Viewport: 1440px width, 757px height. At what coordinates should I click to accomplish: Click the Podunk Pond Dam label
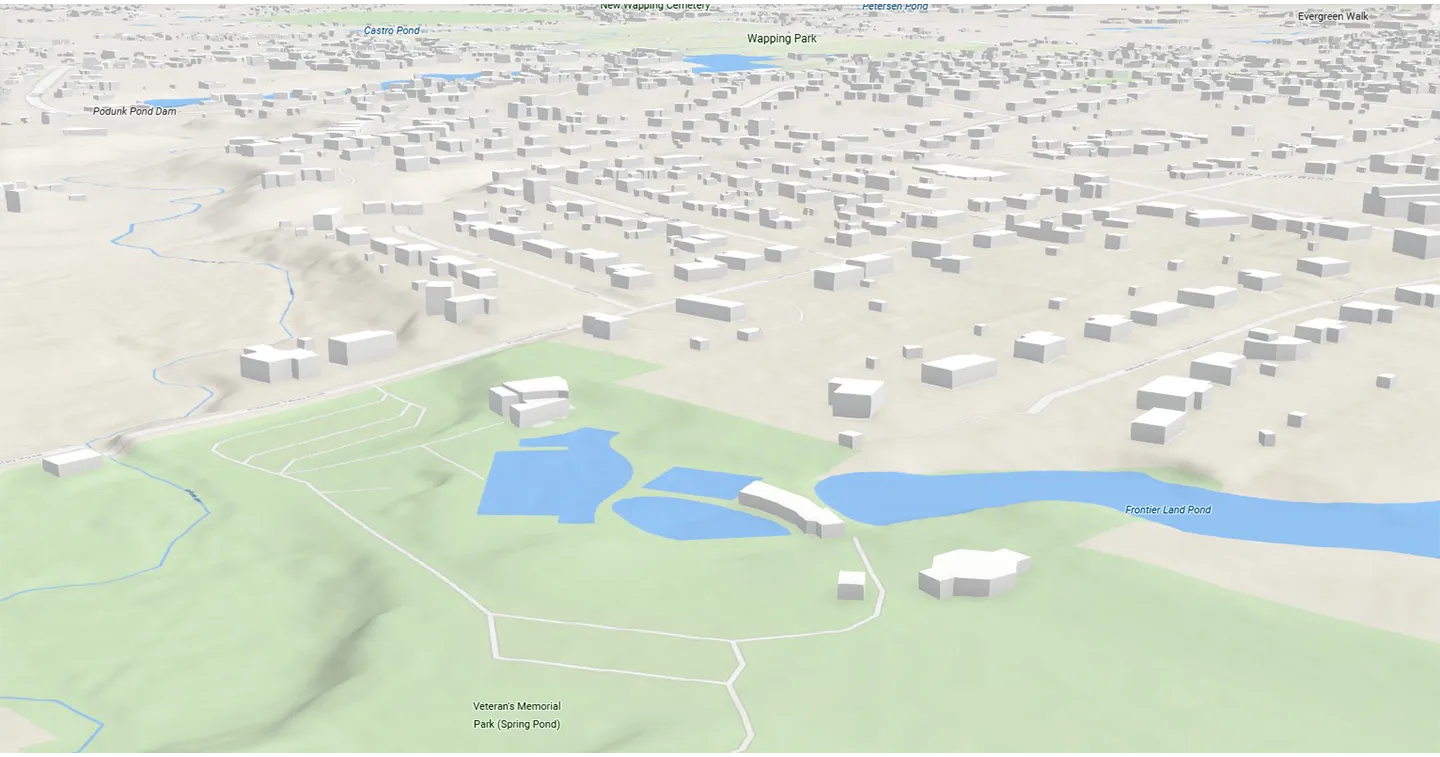coord(134,111)
